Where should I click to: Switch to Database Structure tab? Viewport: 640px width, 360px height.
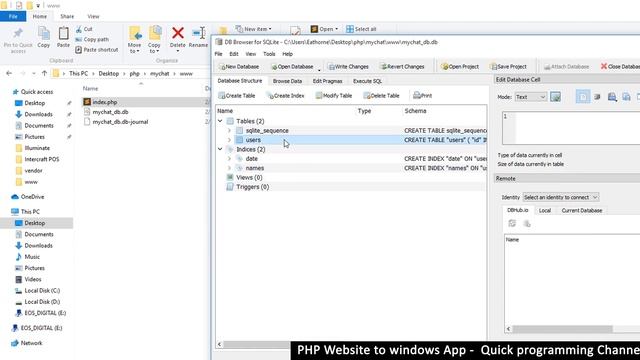(x=240, y=81)
